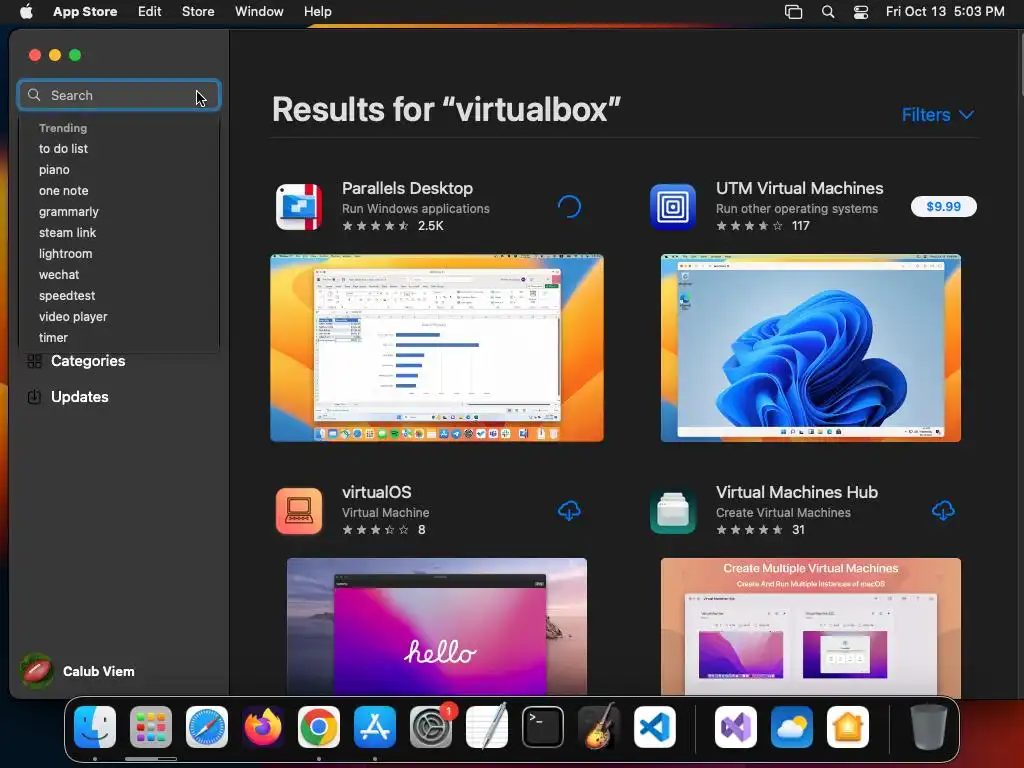1024x768 pixels.
Task: Open the UTM Virtual Machines app icon
Action: 673,207
